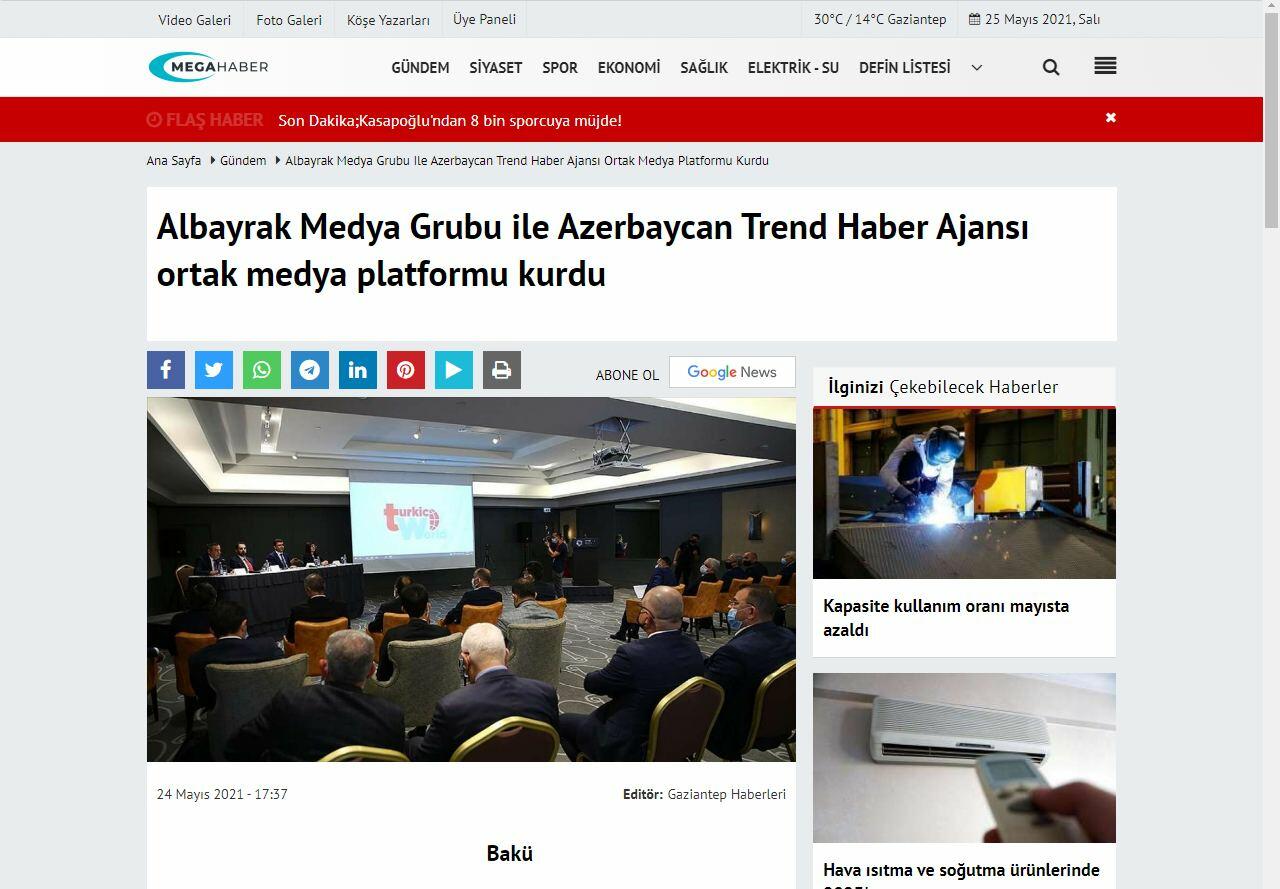Expand more categories chevron in navbar
This screenshot has width=1280, height=889.
pos(977,67)
